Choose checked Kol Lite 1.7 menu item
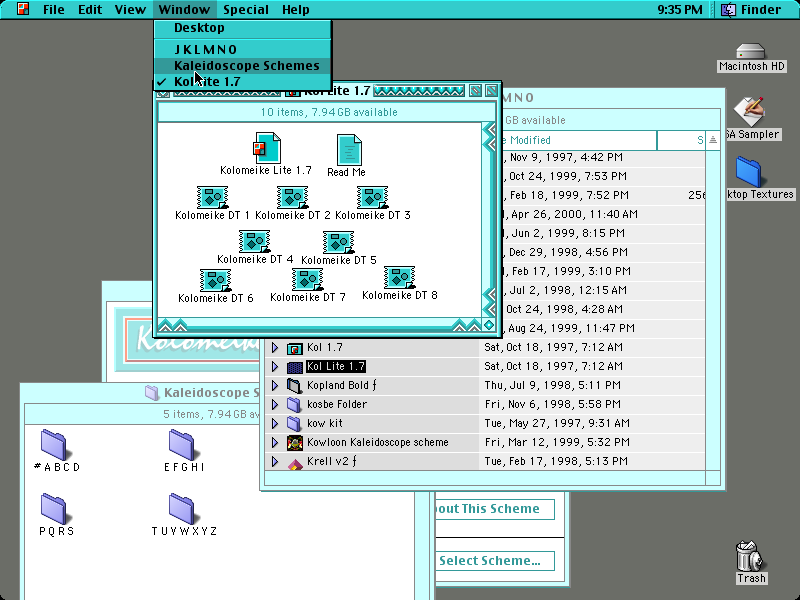Viewport: 800px width, 600px height. 243,82
